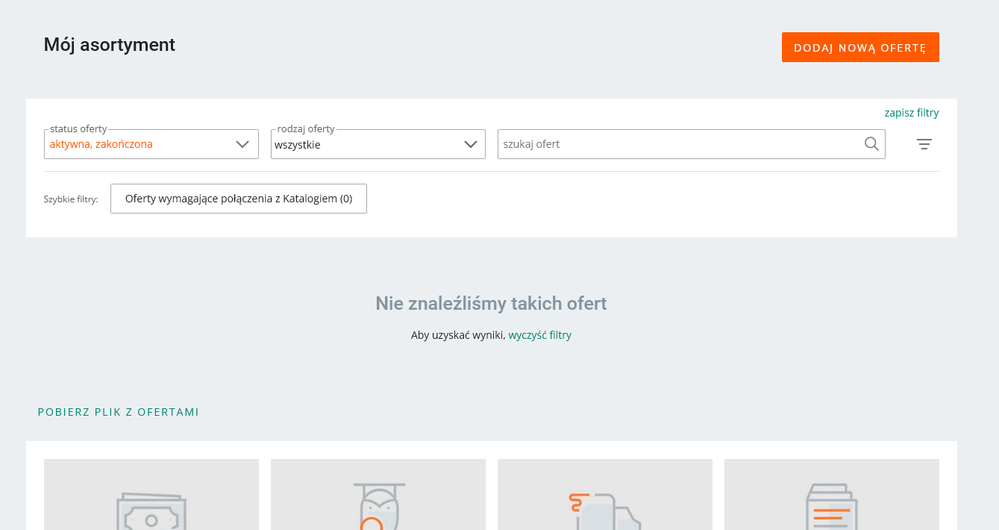Screen dimensions: 999x530
Task: Expand the status oferty dropdown
Action: click(x=151, y=144)
